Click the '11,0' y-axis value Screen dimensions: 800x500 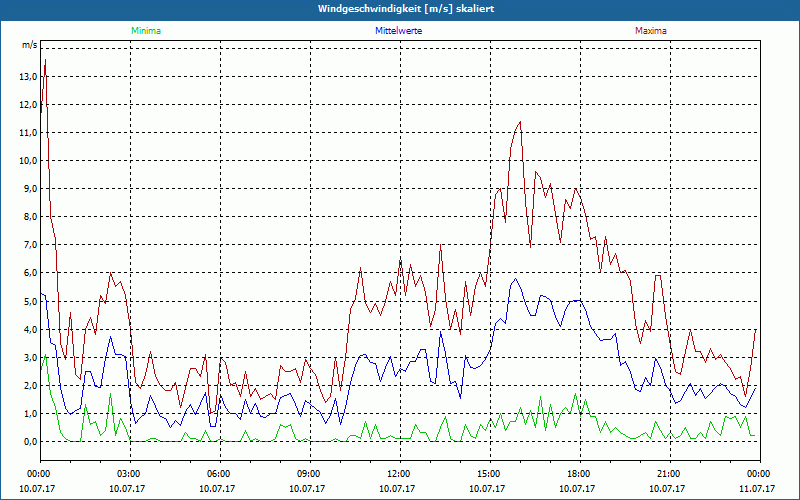tap(28, 133)
